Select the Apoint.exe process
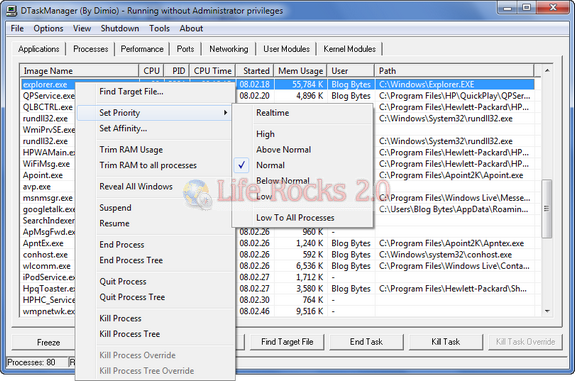The width and height of the screenshot is (575, 381). tap(43, 175)
